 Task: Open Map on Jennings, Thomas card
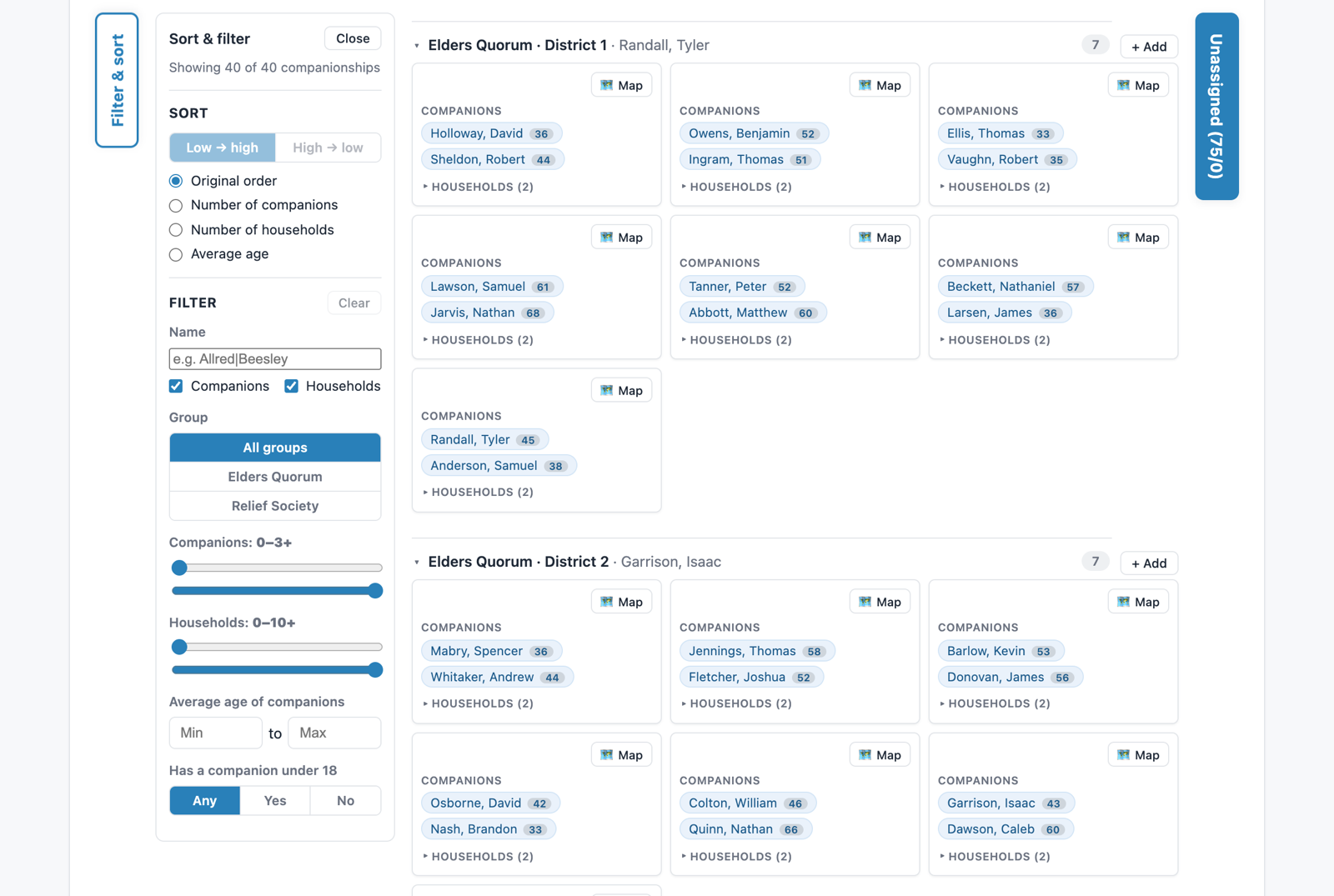click(880, 602)
